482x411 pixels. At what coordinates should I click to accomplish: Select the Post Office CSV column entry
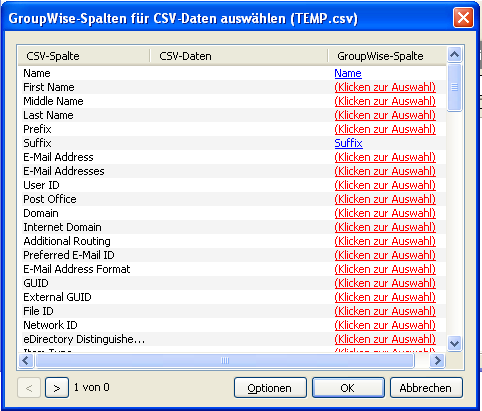pos(50,199)
